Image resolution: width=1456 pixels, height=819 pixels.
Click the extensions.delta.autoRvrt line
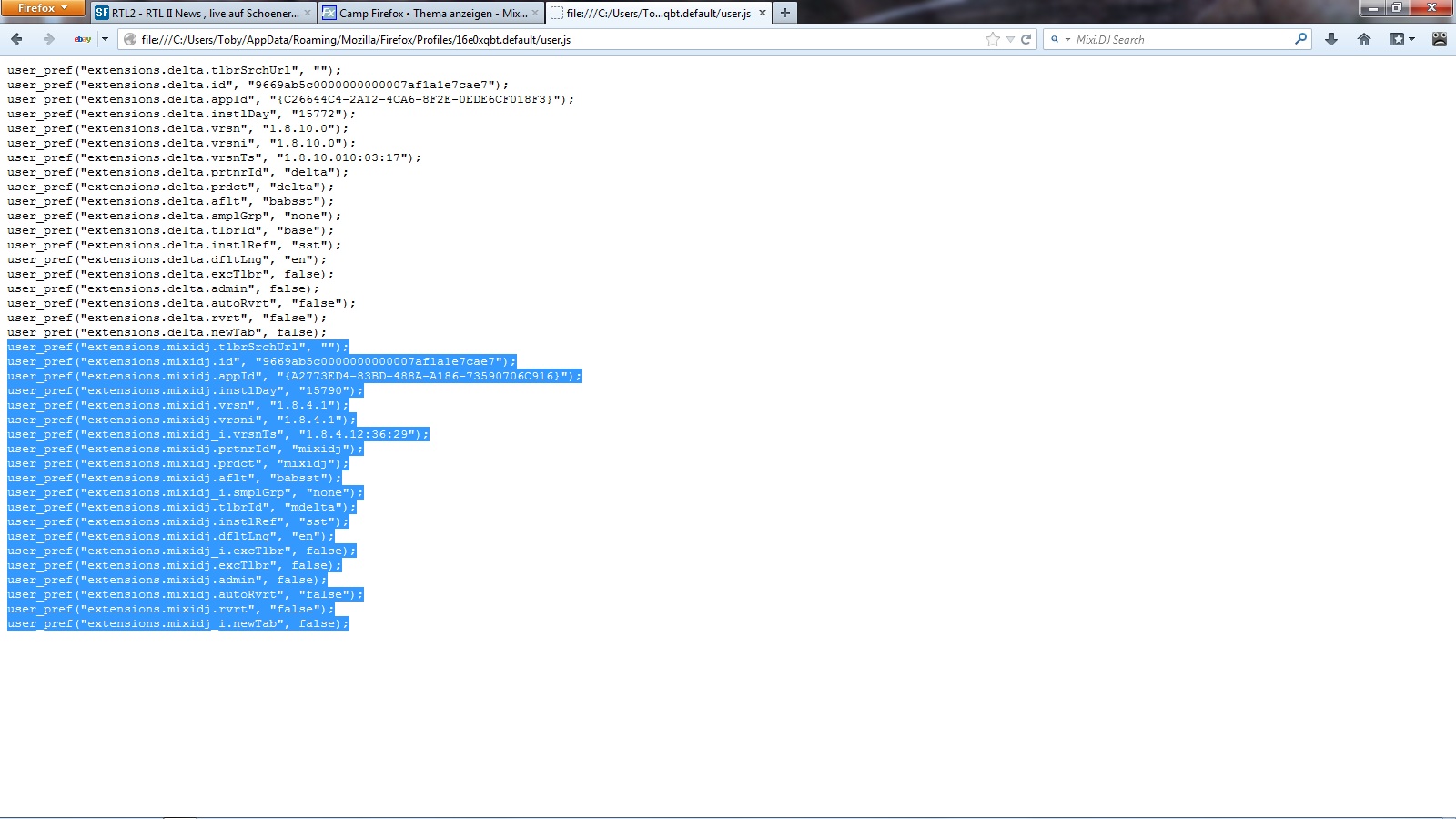(182, 303)
